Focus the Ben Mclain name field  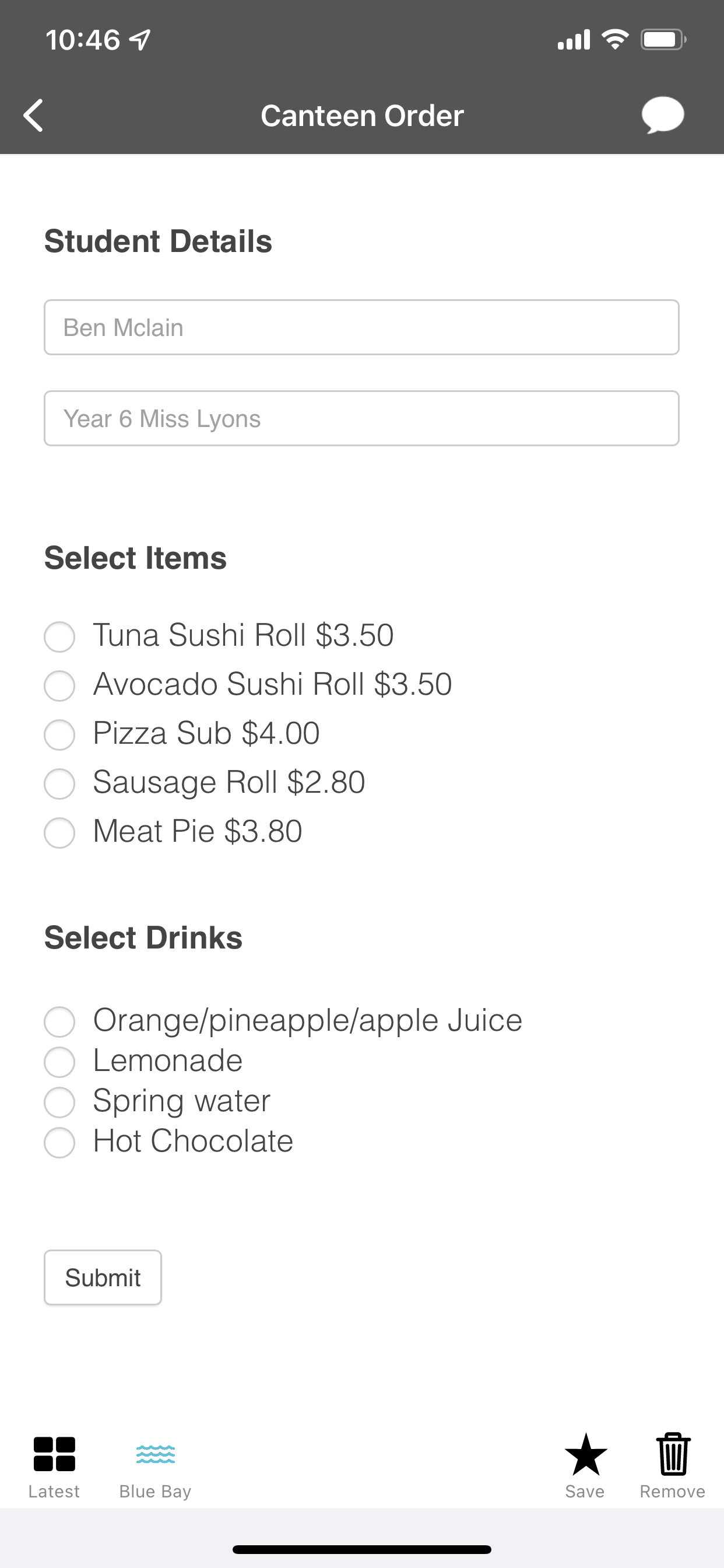(x=361, y=327)
